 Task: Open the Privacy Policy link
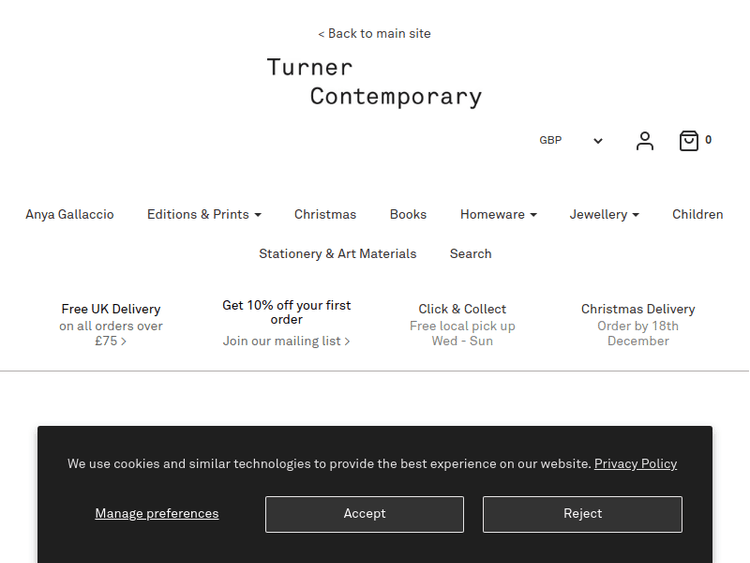[635, 464]
